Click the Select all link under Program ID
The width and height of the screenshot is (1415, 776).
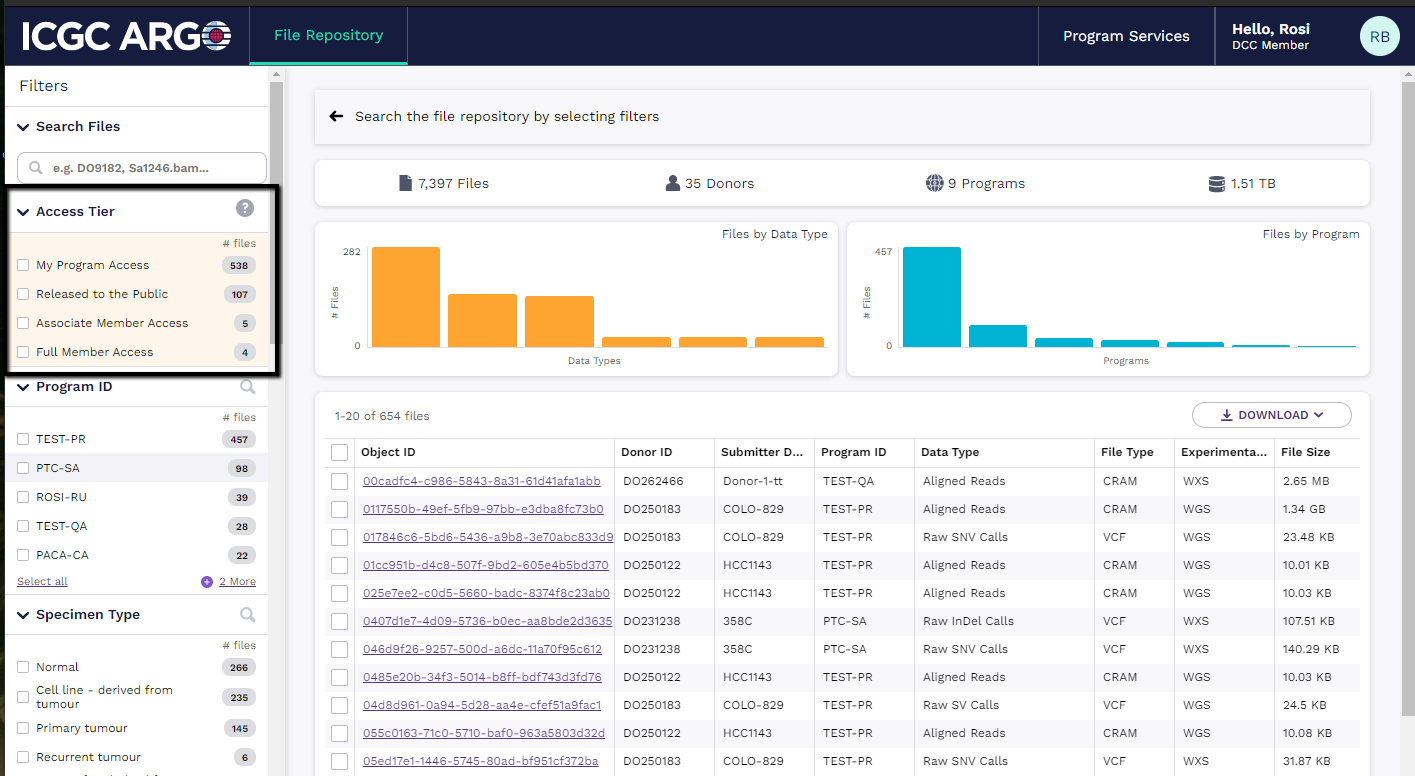[x=42, y=582]
